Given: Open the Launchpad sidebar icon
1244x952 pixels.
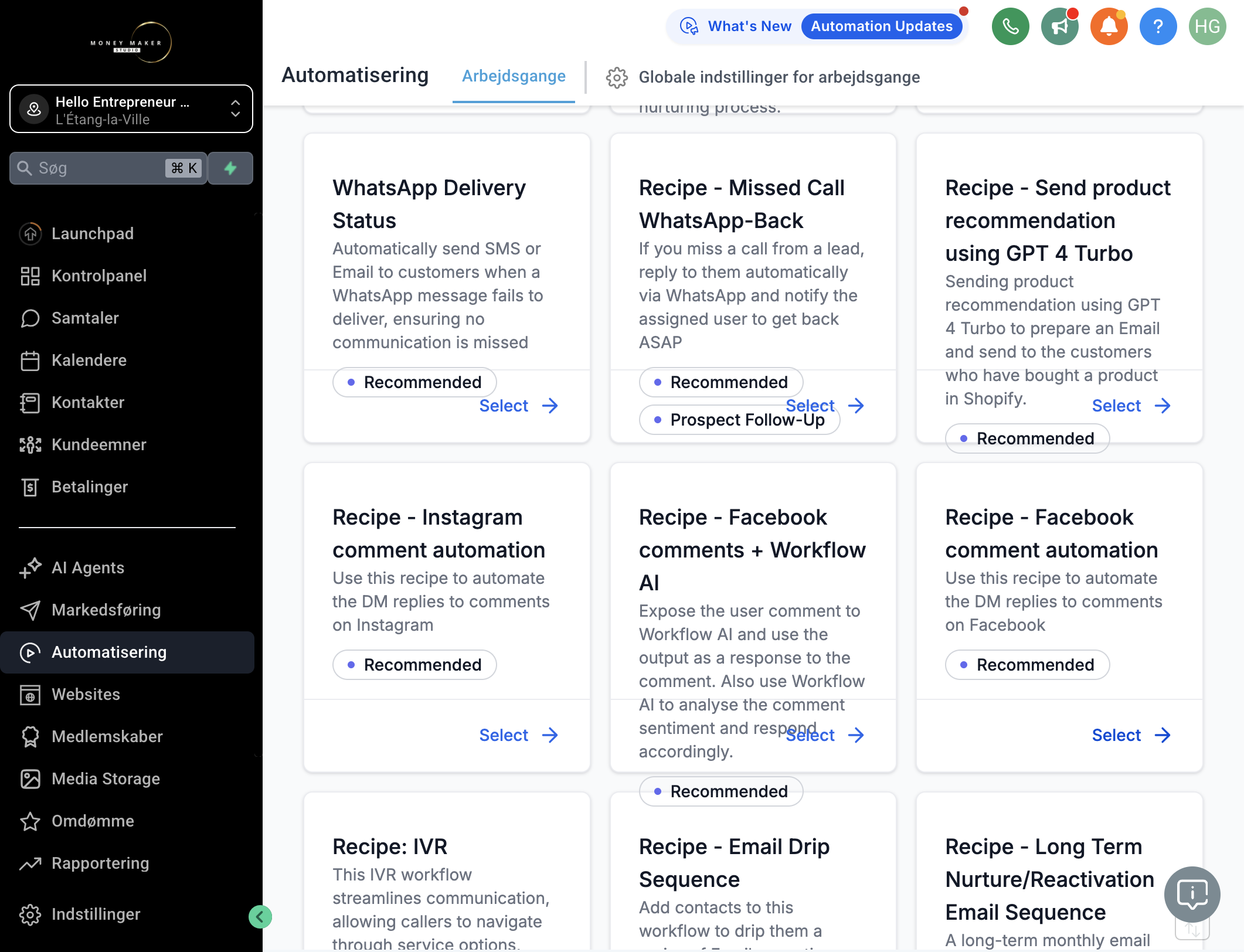Looking at the screenshot, I should 30,233.
